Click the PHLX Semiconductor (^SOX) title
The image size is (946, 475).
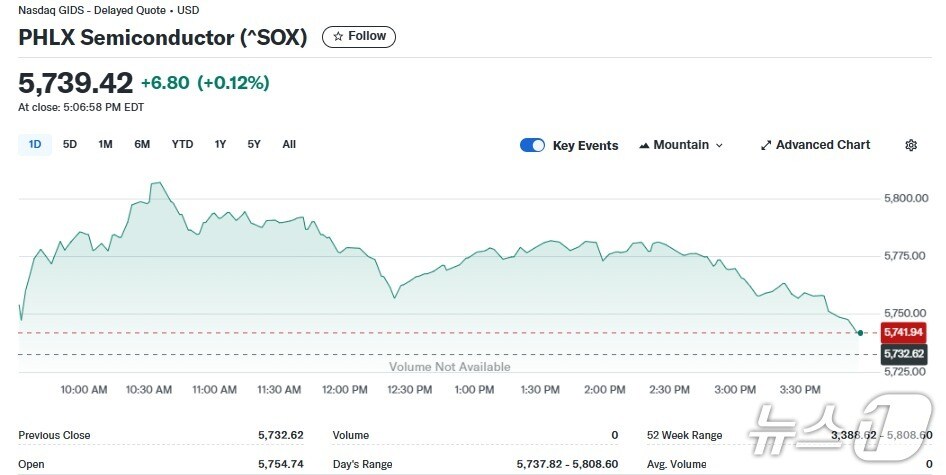(163, 38)
